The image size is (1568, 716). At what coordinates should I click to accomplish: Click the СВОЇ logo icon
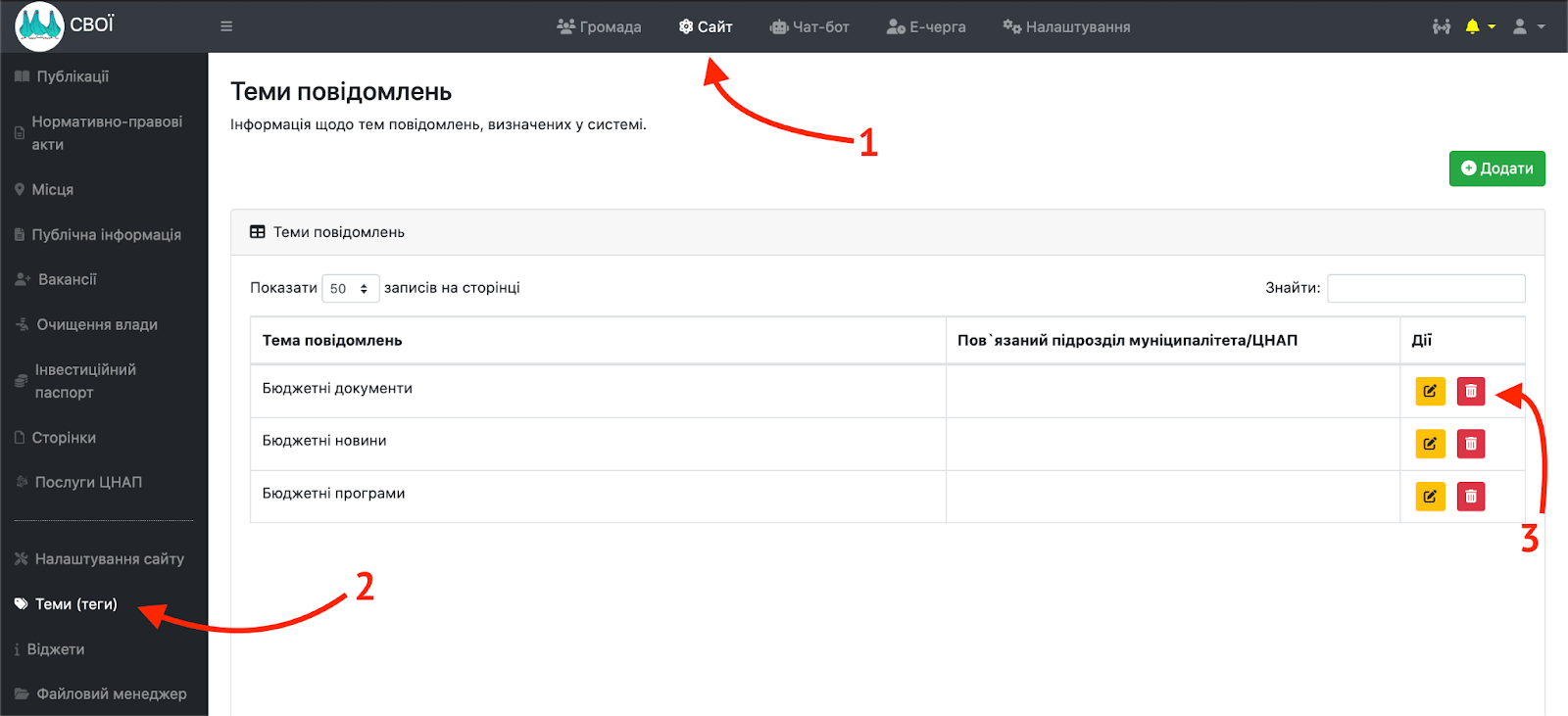[39, 26]
